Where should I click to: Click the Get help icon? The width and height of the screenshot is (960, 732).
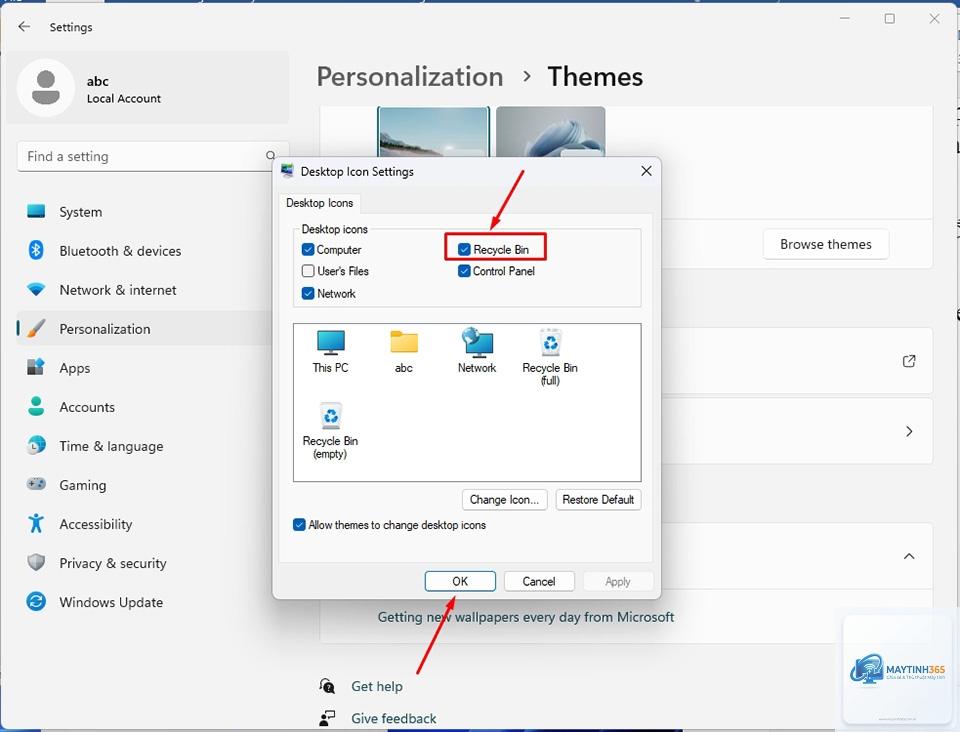pos(327,685)
